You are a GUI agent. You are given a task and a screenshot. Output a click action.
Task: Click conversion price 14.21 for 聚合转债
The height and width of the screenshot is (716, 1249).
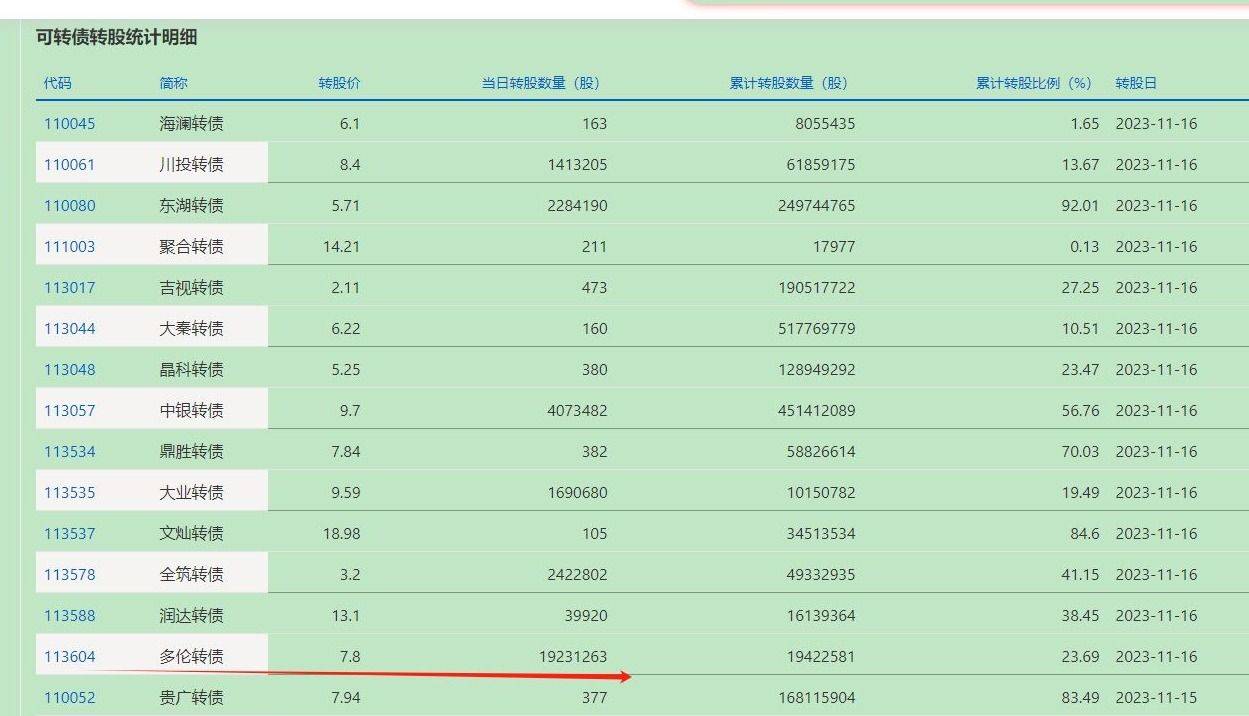pyautogui.click(x=341, y=247)
